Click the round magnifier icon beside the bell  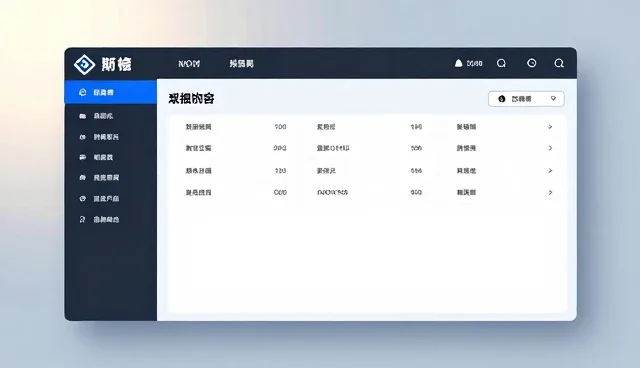click(x=501, y=63)
